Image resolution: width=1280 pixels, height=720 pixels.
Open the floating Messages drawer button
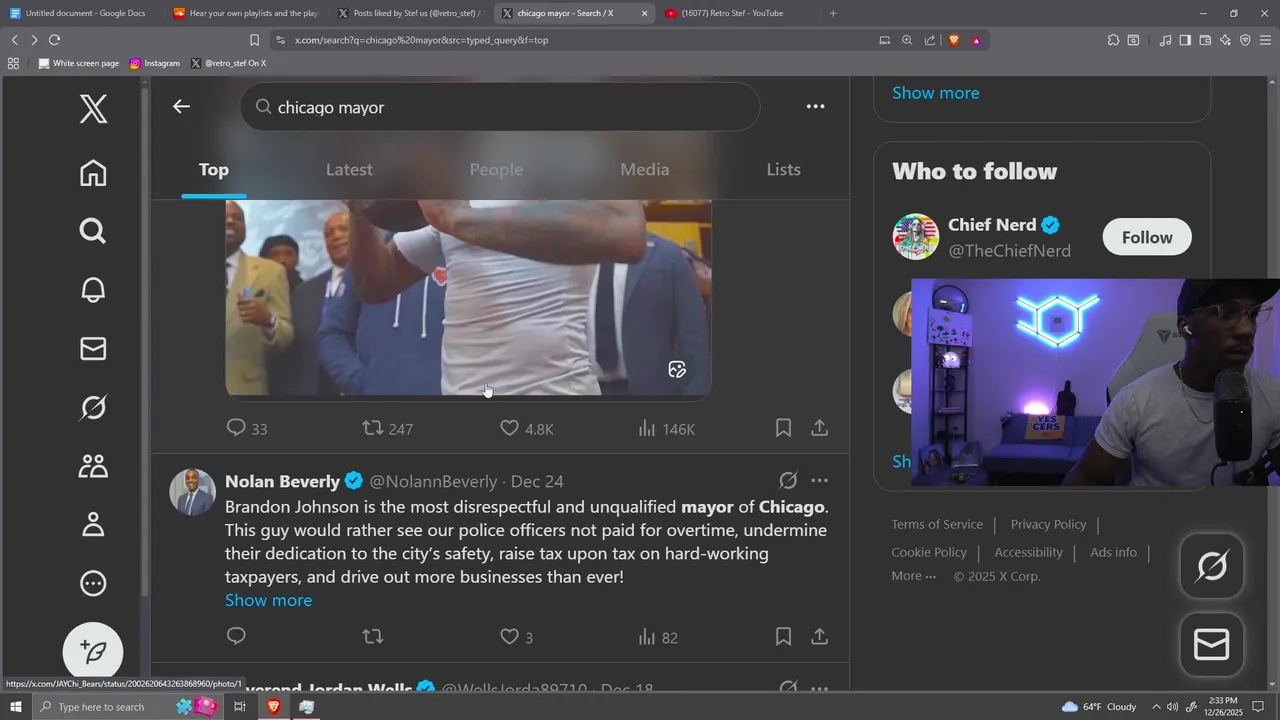(x=1212, y=645)
